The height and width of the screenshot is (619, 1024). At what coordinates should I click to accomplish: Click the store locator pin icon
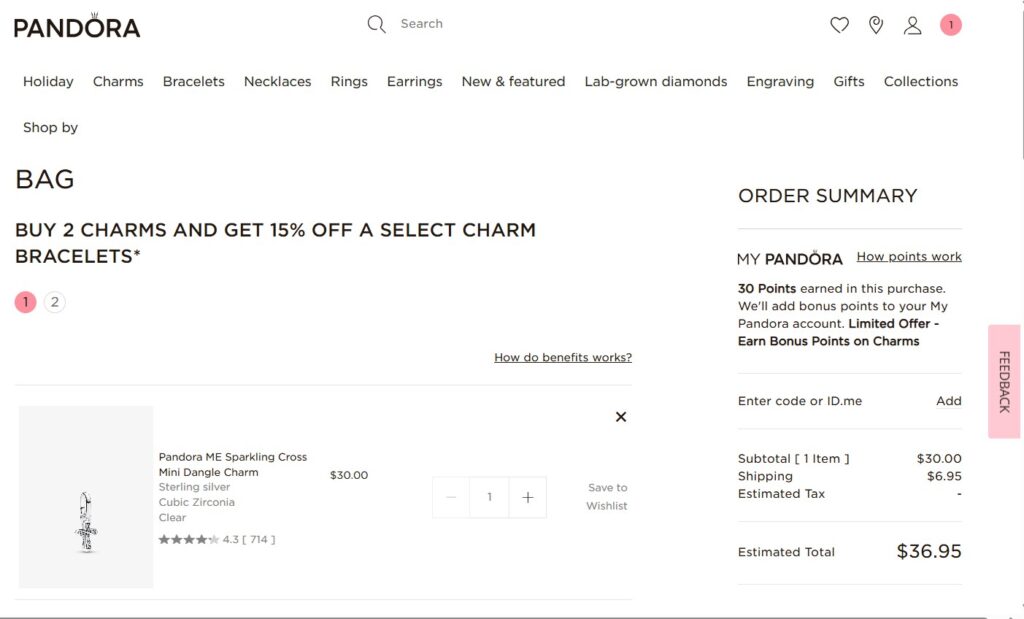(x=876, y=25)
